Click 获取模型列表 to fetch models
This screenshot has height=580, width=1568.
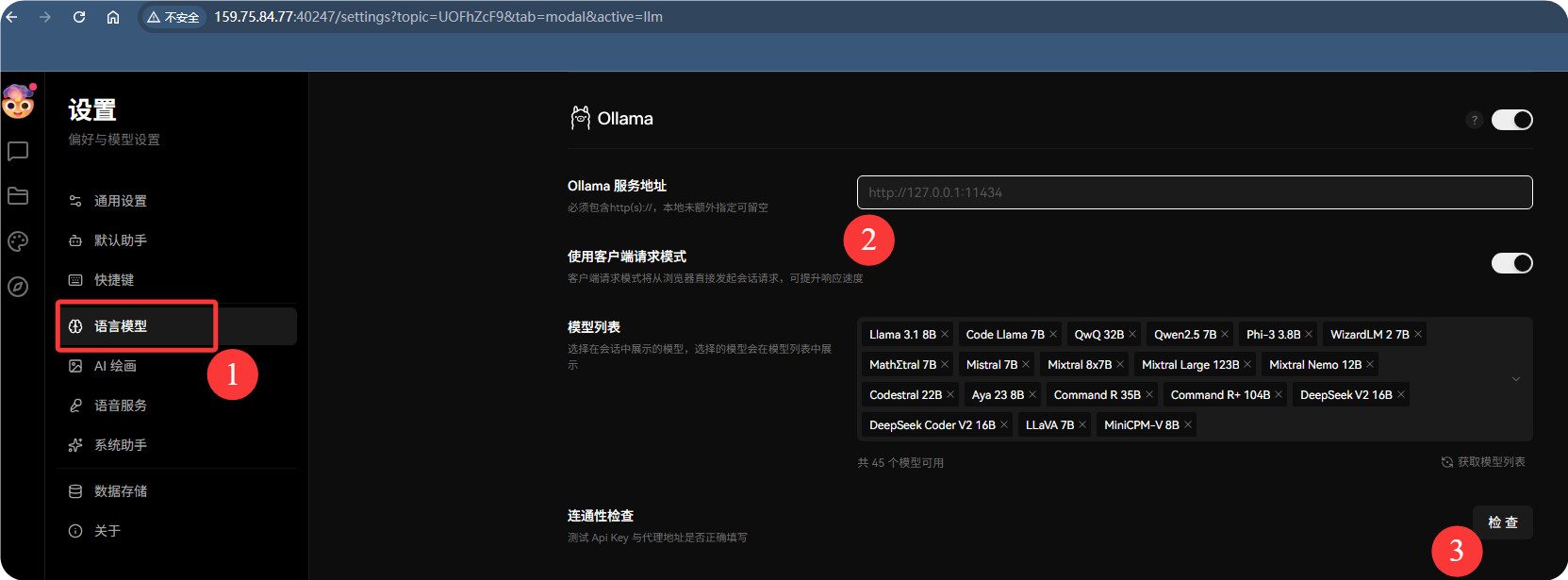click(1483, 462)
